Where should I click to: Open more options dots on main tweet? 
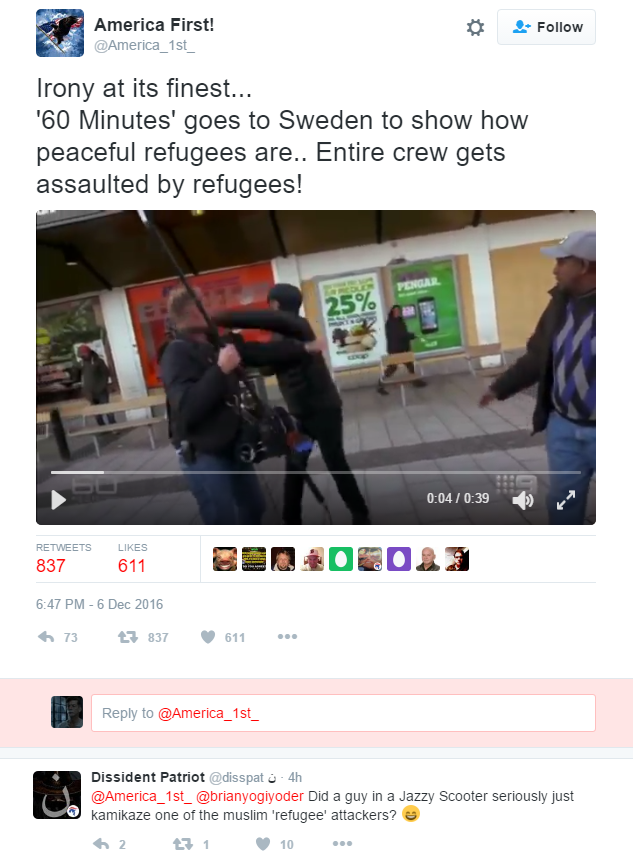(x=287, y=636)
